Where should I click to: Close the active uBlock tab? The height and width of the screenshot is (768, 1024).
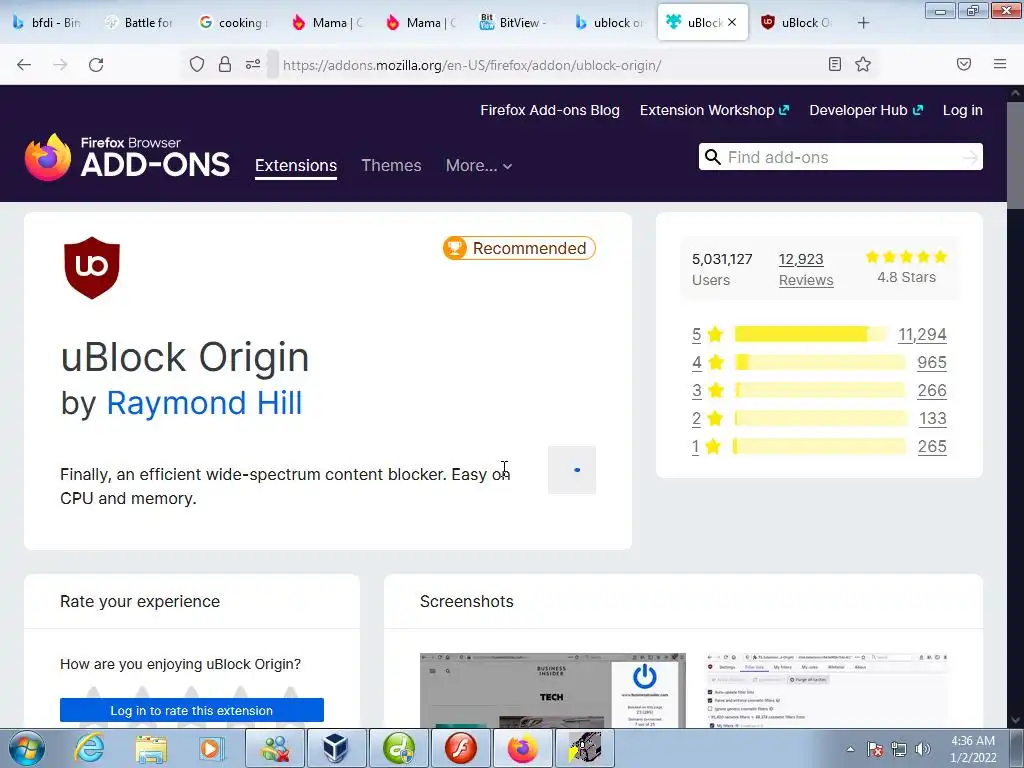pyautogui.click(x=732, y=22)
